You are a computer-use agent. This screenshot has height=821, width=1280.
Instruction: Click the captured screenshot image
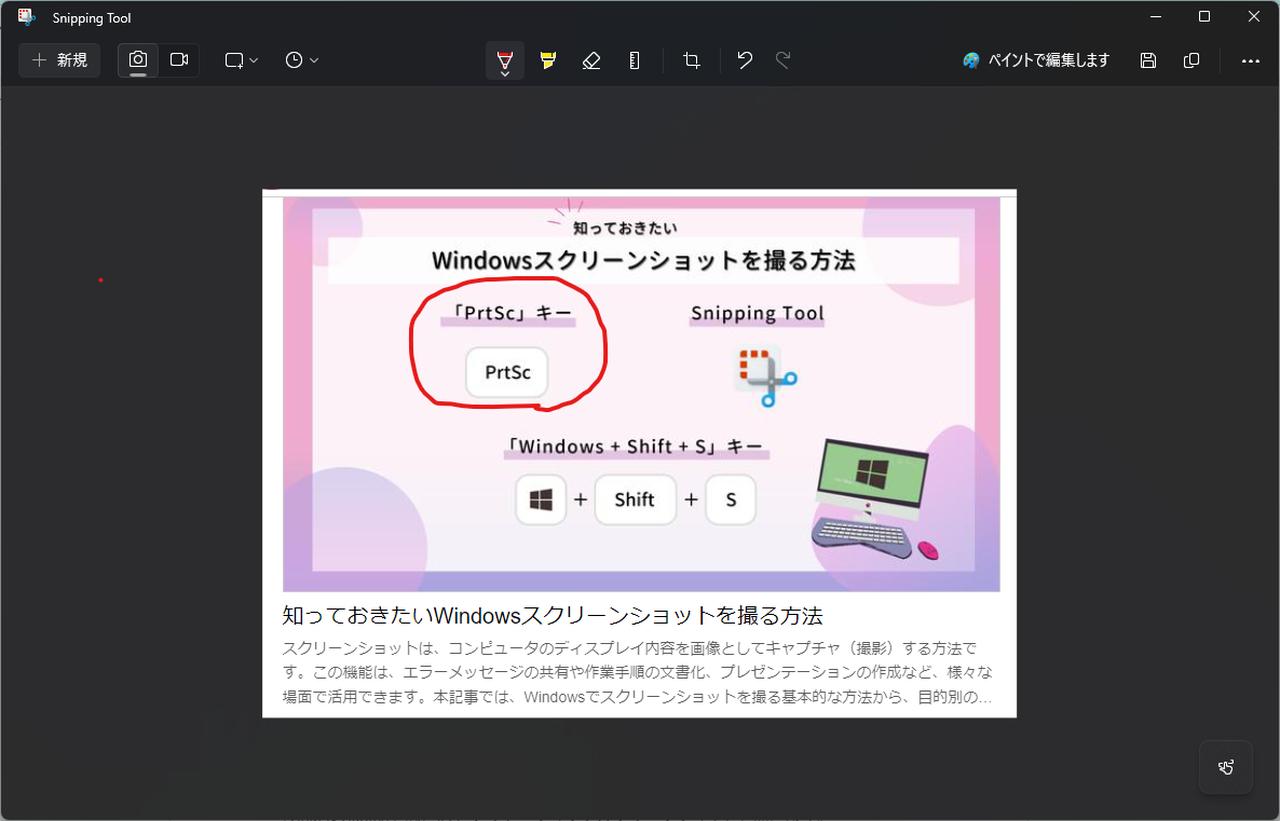click(639, 453)
